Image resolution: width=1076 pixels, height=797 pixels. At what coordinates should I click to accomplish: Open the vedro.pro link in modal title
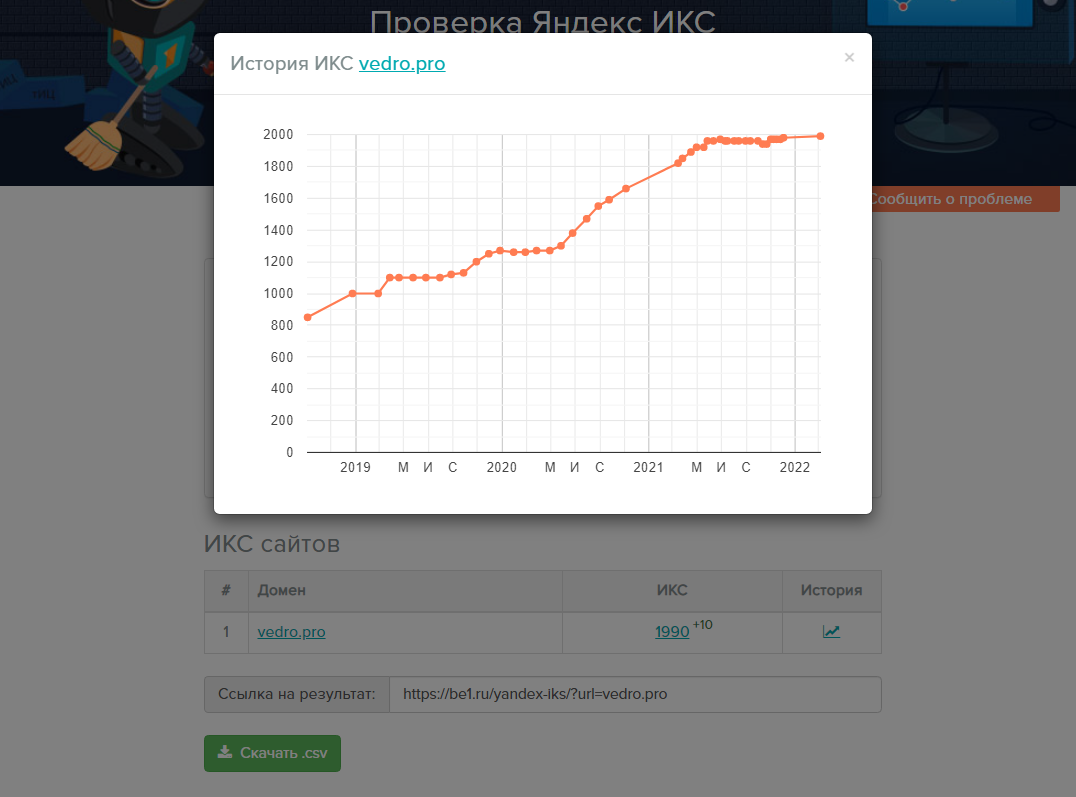[402, 64]
